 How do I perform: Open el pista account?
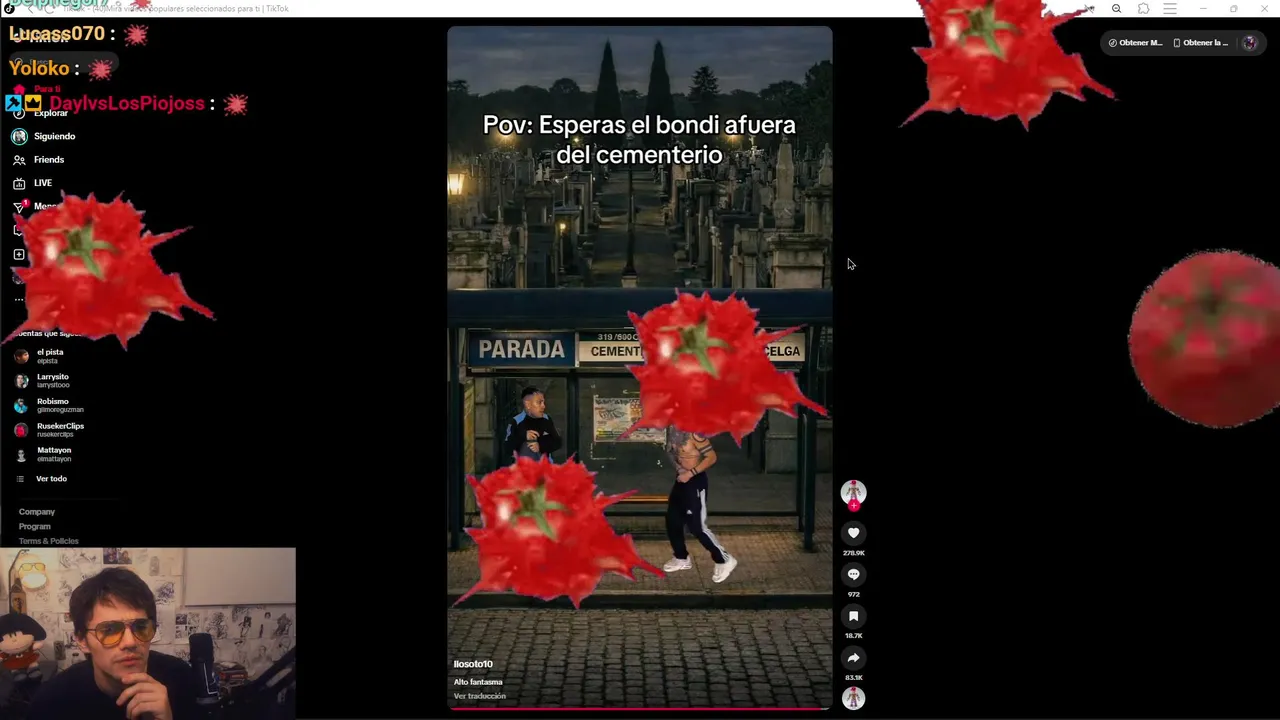(50, 356)
